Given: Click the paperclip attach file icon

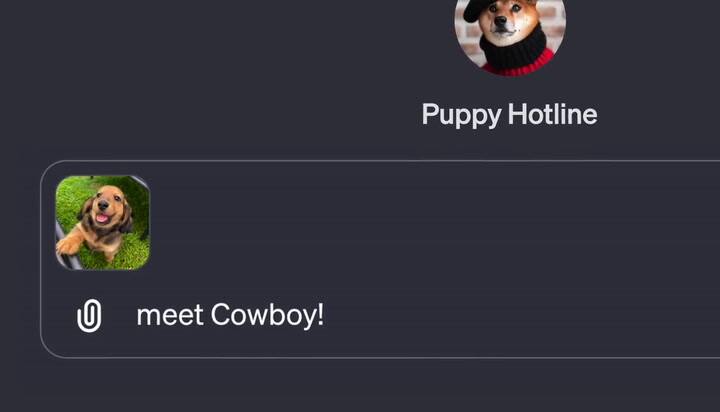Looking at the screenshot, I should point(89,316).
